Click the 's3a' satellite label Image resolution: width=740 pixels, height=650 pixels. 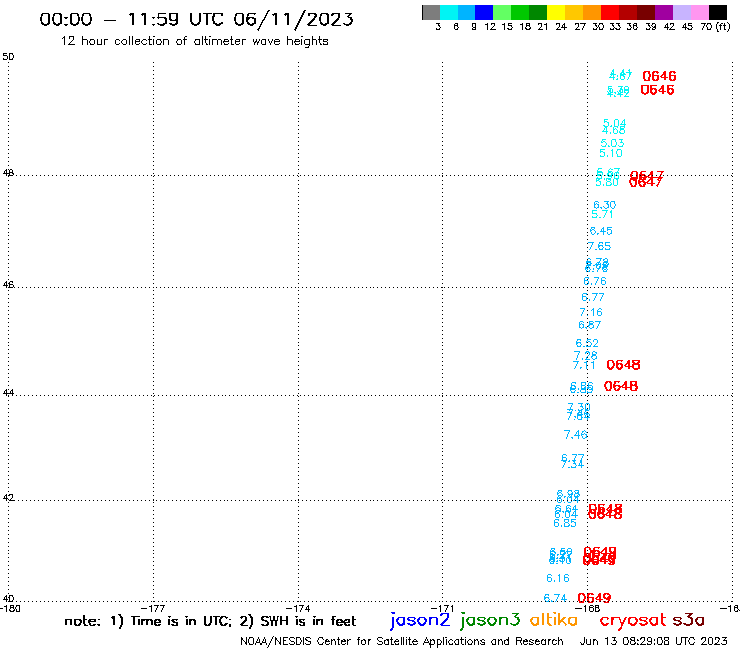[689, 620]
